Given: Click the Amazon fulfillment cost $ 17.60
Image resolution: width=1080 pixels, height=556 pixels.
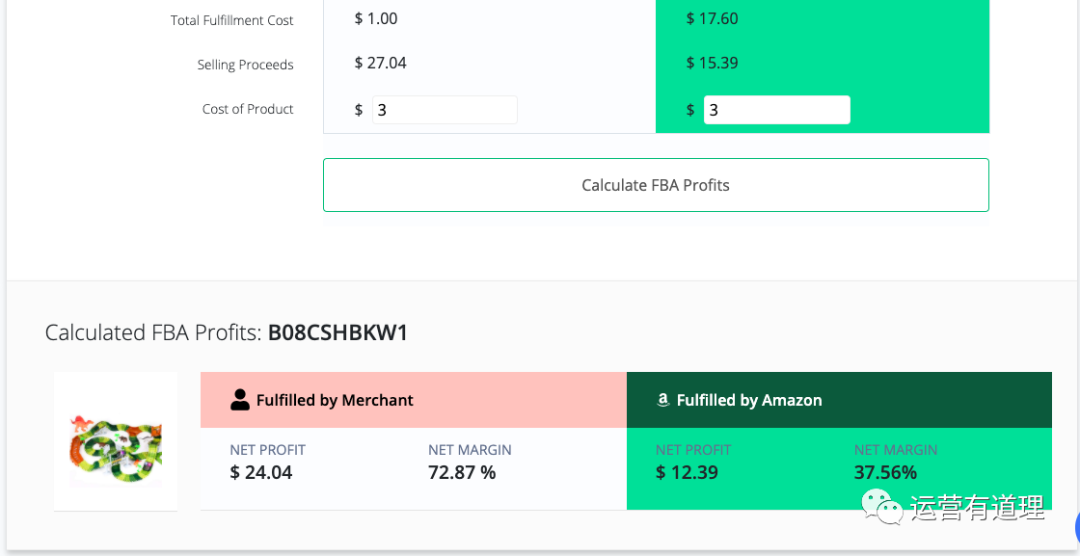Looking at the screenshot, I should [x=712, y=18].
